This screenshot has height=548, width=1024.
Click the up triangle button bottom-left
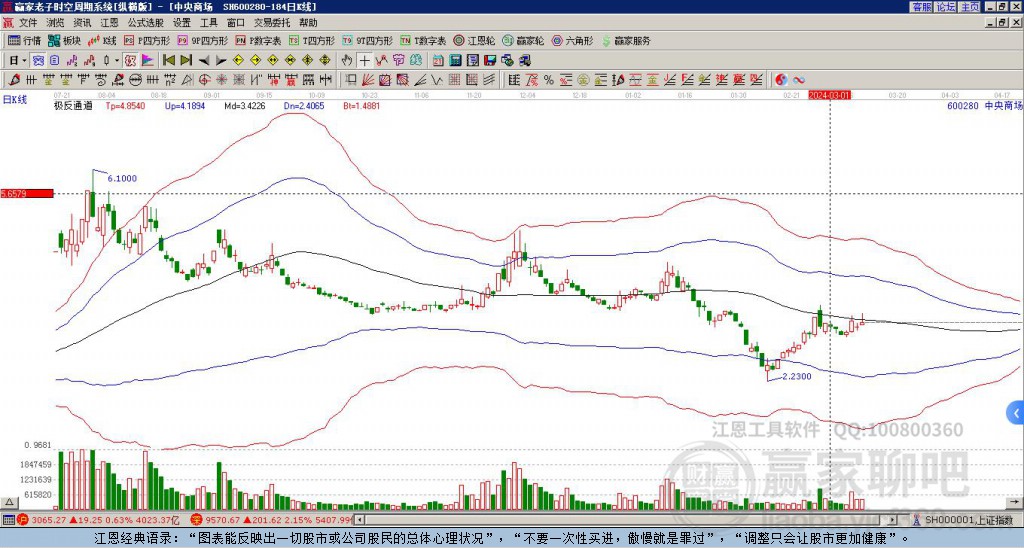point(9,502)
